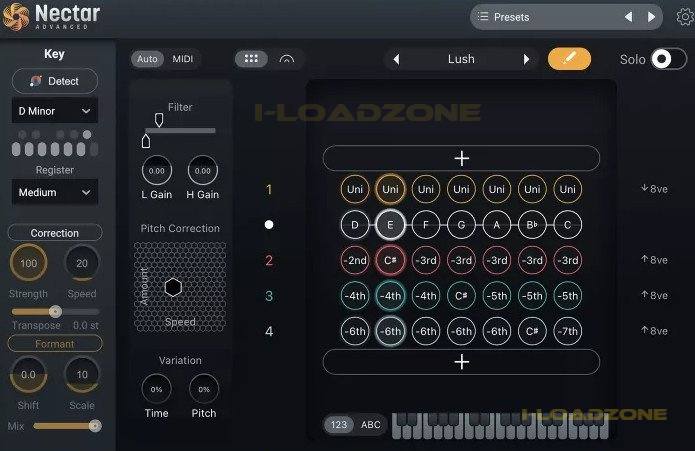Click the D scale note node
Viewport: 695px width, 451px height.
coord(355,225)
